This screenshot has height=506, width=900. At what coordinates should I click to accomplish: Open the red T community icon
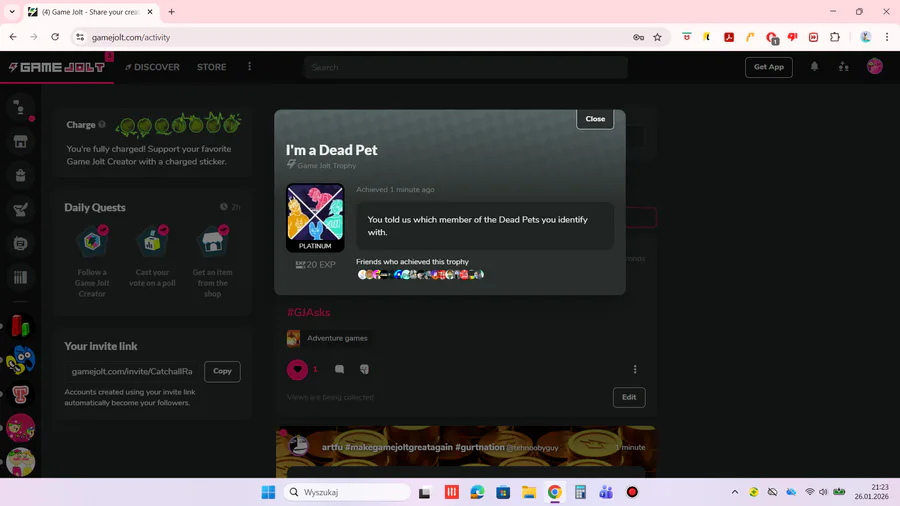pyautogui.click(x=21, y=394)
